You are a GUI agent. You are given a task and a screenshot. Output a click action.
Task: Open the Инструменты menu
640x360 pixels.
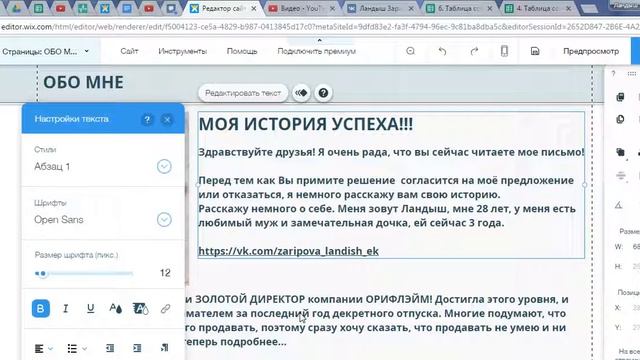point(182,51)
